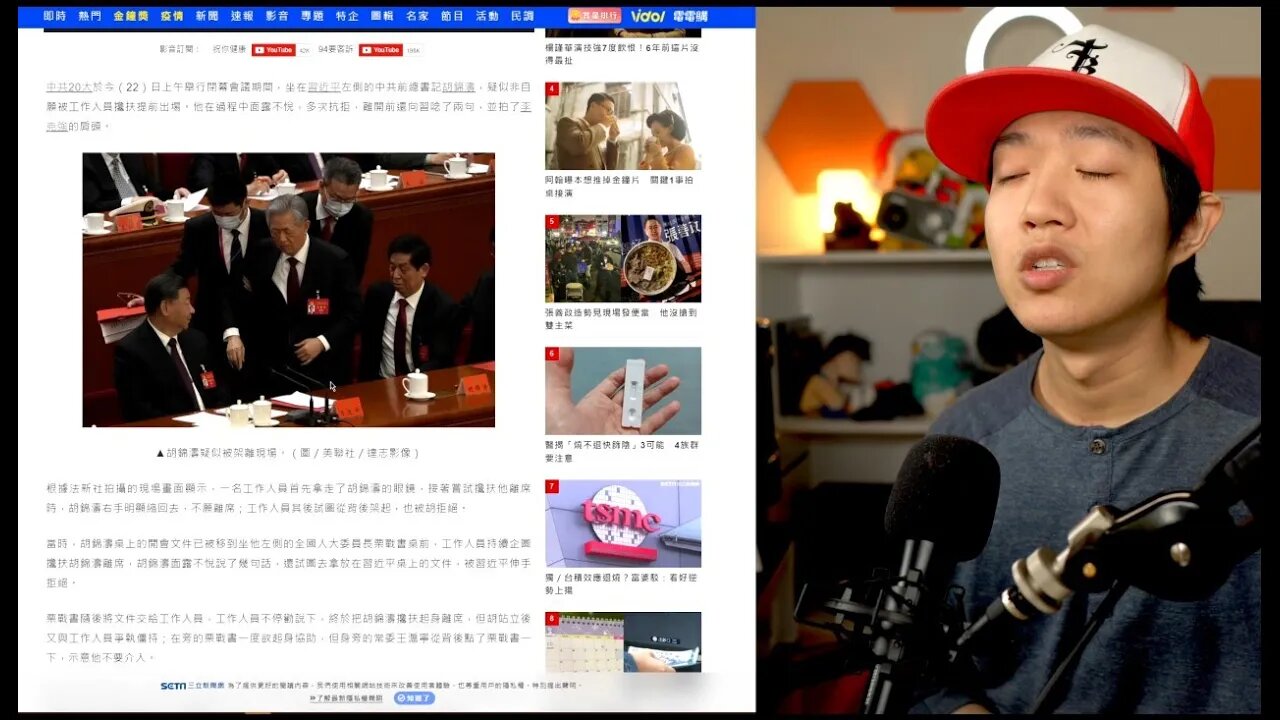The image size is (1280, 720).
Task: Open sidebar thumbnail number 5
Action: [x=623, y=258]
